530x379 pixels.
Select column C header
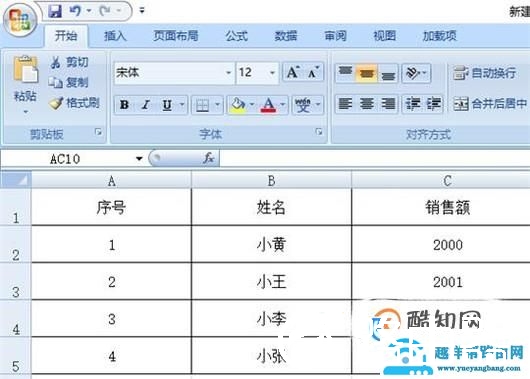[441, 181]
